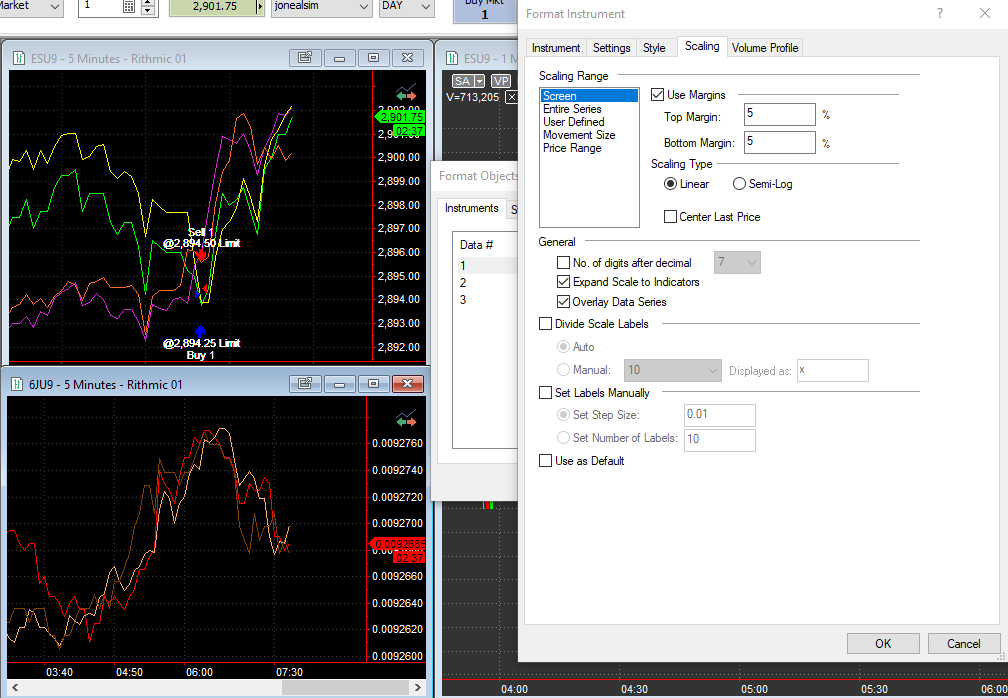This screenshot has width=1008, height=698.
Task: Open Manual divisor dropdown showing 10
Action: 672,370
